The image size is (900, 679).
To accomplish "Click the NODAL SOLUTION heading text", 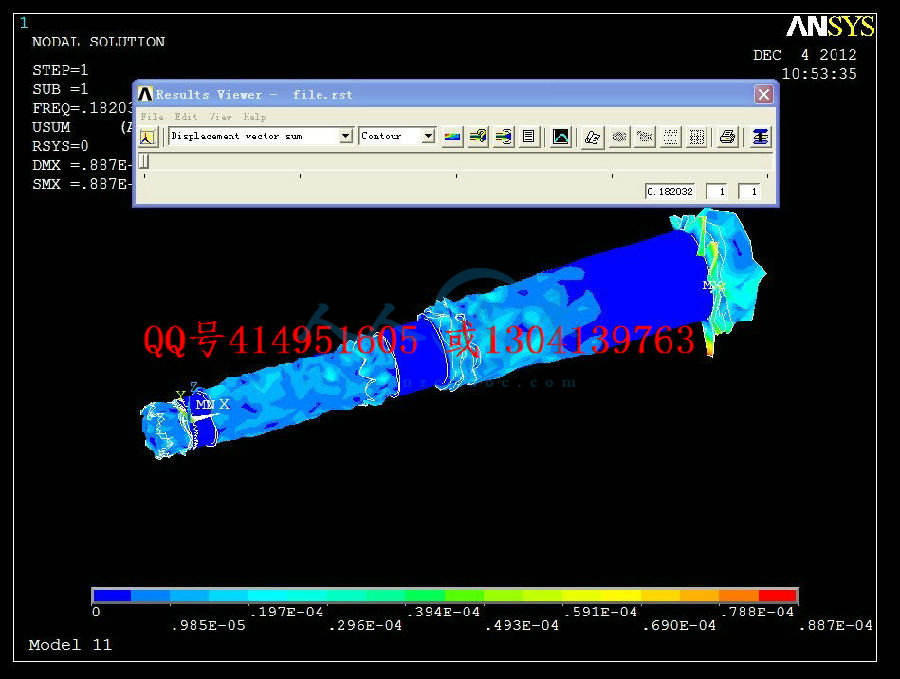I will 99,42.
